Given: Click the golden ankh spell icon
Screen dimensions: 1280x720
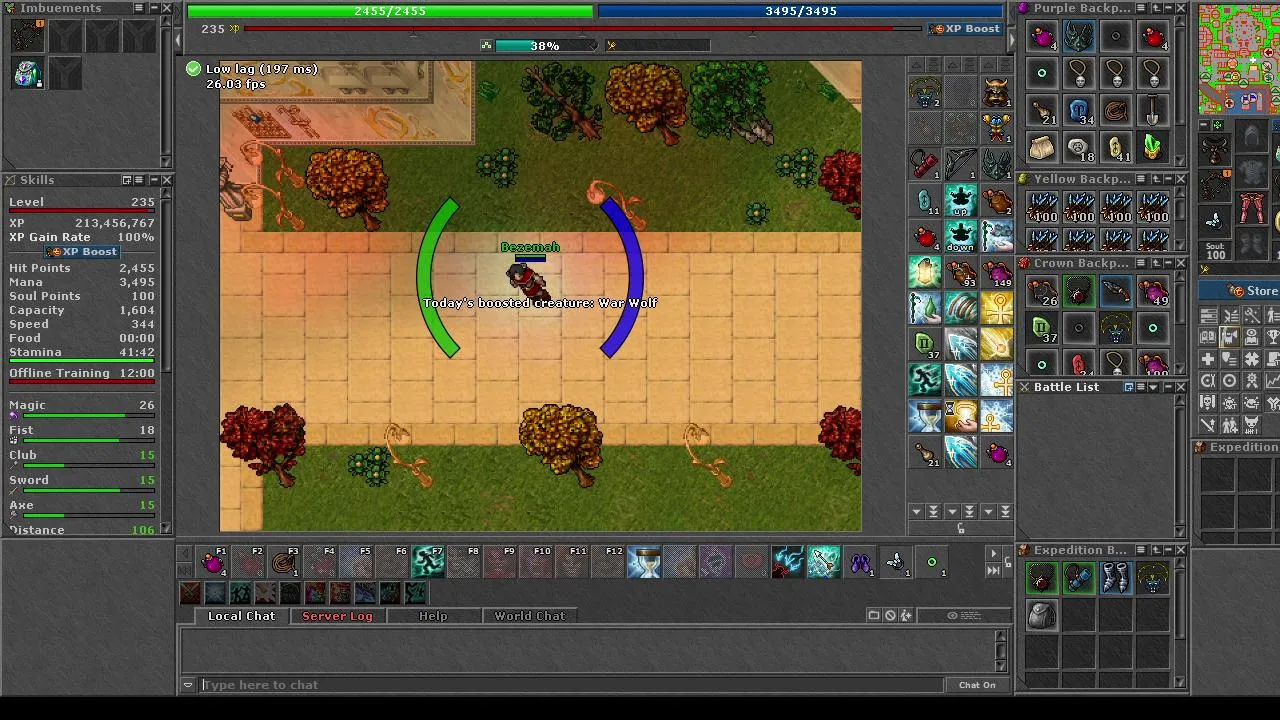Looking at the screenshot, I should [x=997, y=309].
